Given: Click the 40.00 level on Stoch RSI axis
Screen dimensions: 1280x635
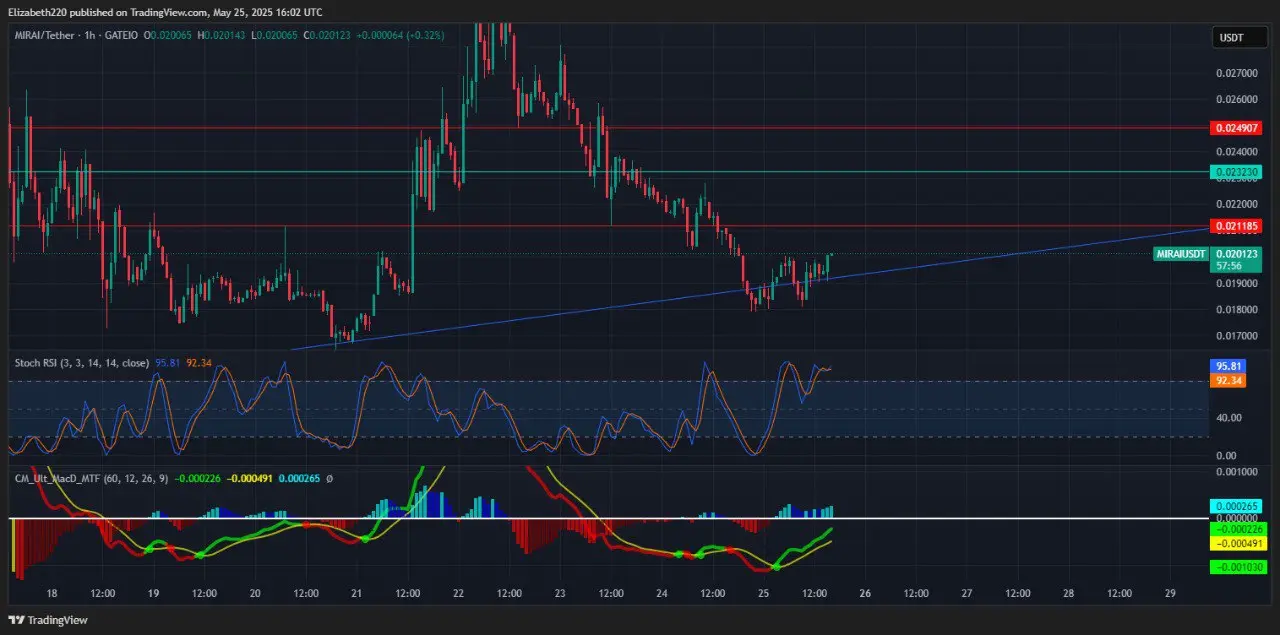Looking at the screenshot, I should tap(1229, 418).
